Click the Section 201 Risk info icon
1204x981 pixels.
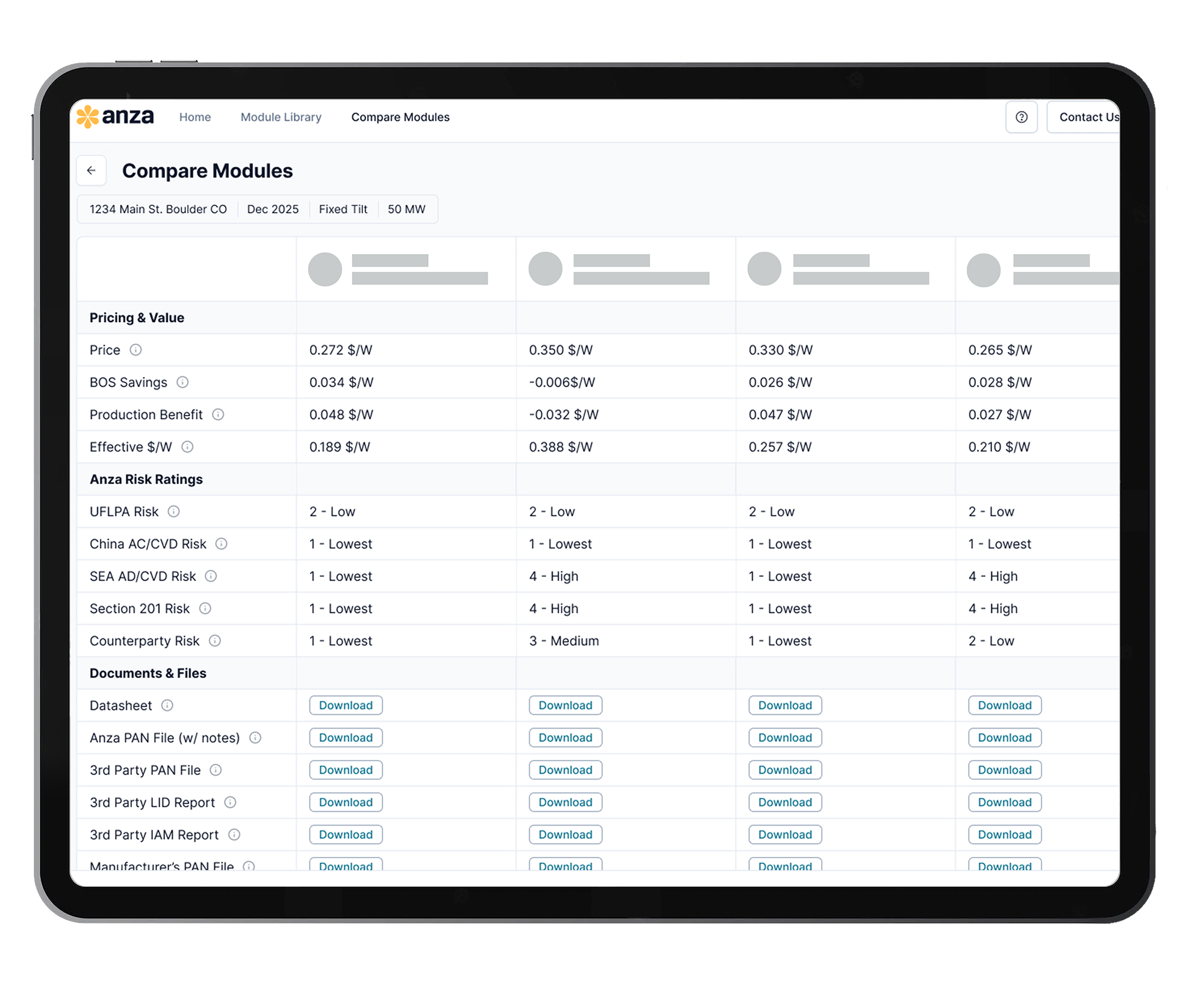point(205,608)
